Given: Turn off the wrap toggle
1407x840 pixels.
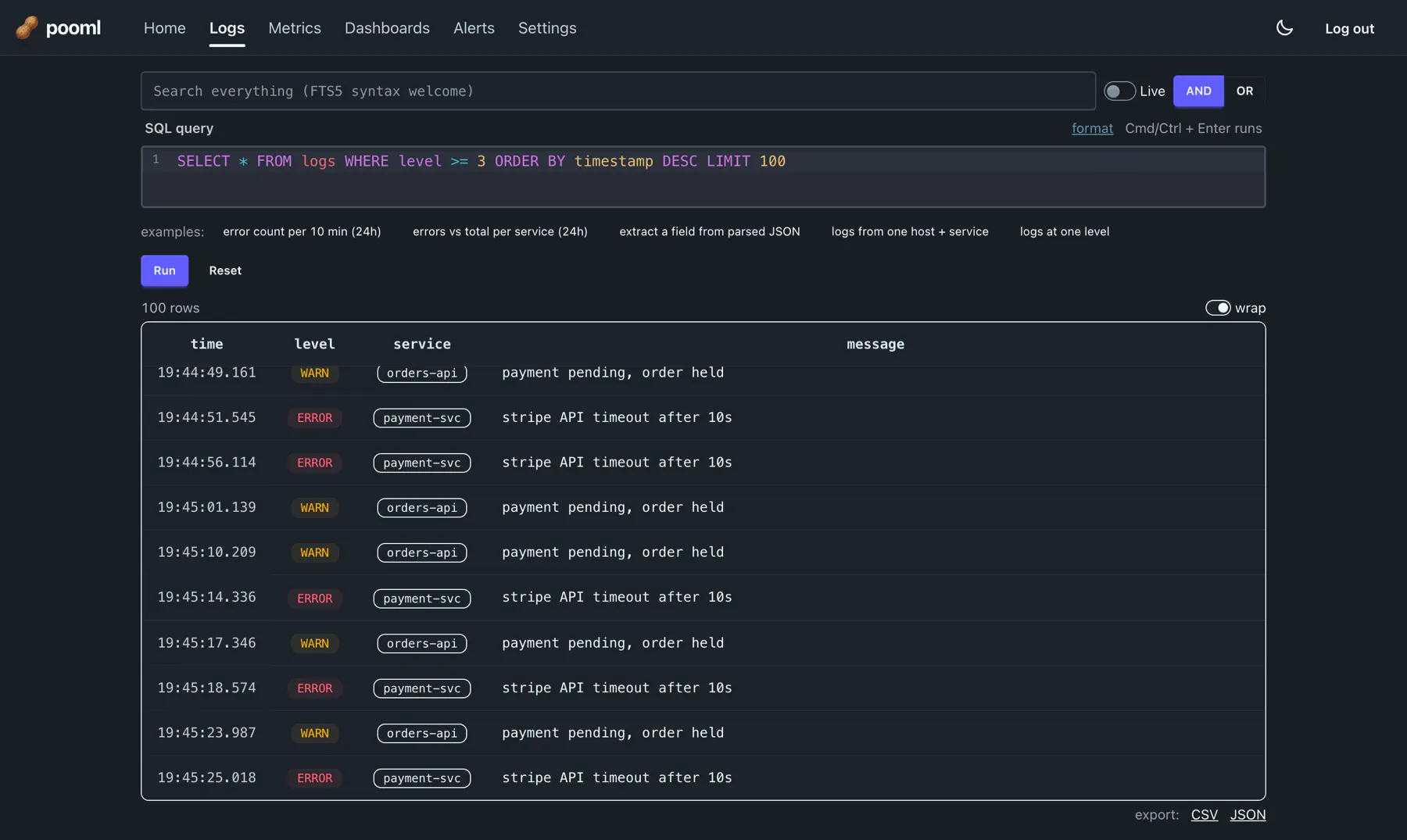Looking at the screenshot, I should point(1218,308).
